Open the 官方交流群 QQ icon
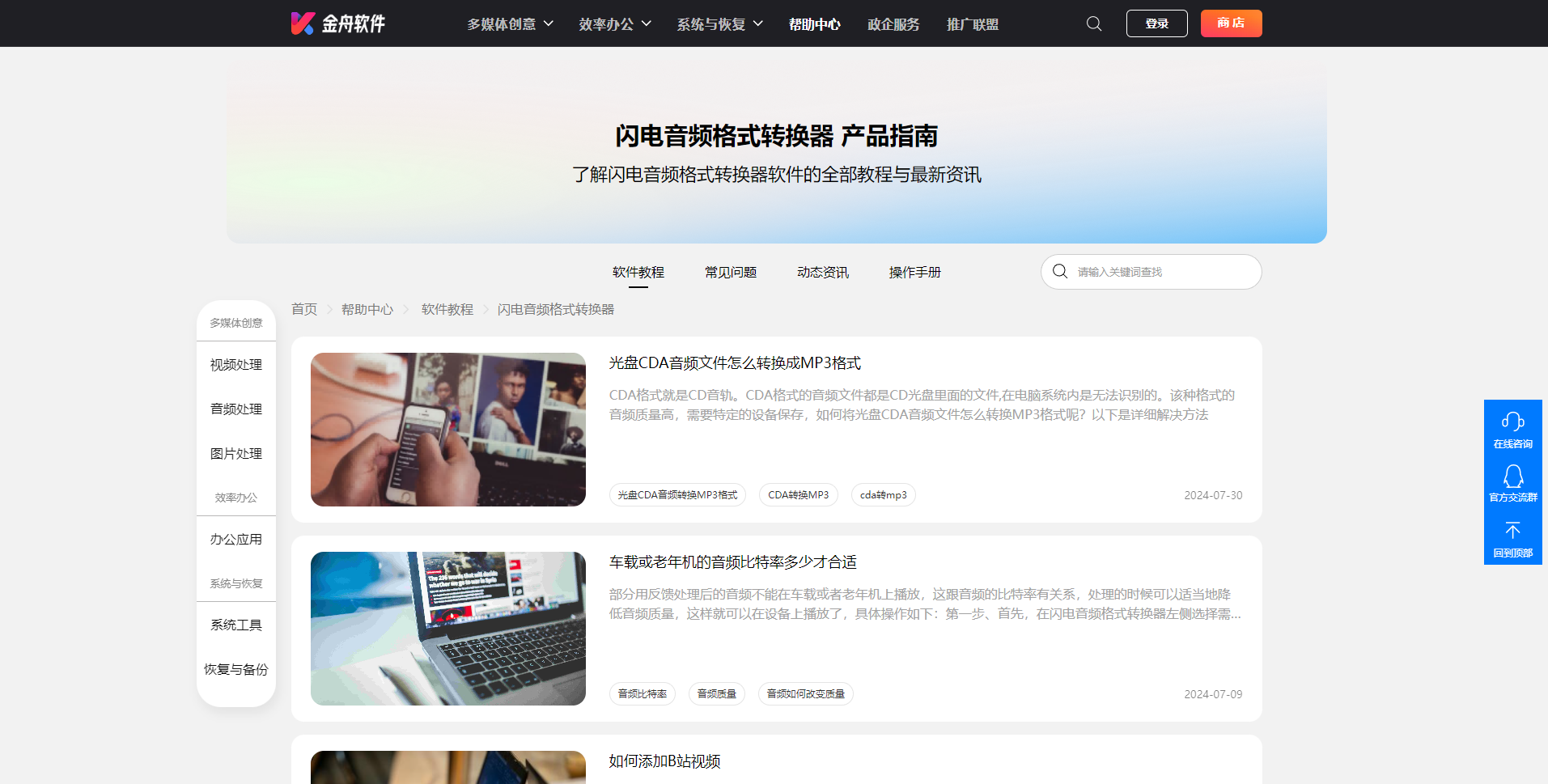The height and width of the screenshot is (784, 1548). click(x=1512, y=476)
